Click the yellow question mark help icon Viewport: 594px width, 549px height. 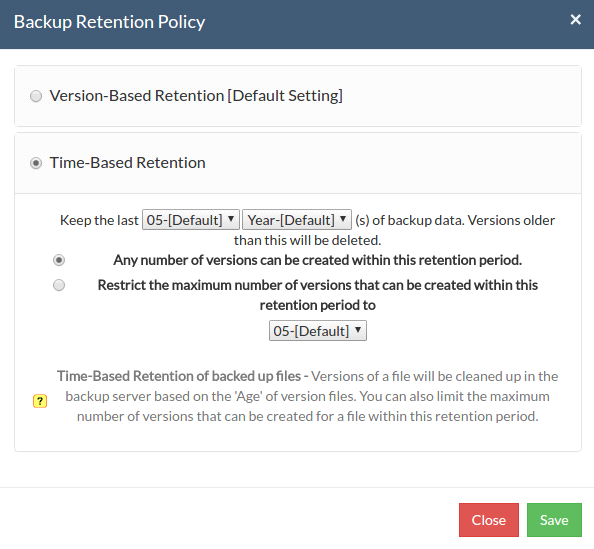[x=40, y=401]
